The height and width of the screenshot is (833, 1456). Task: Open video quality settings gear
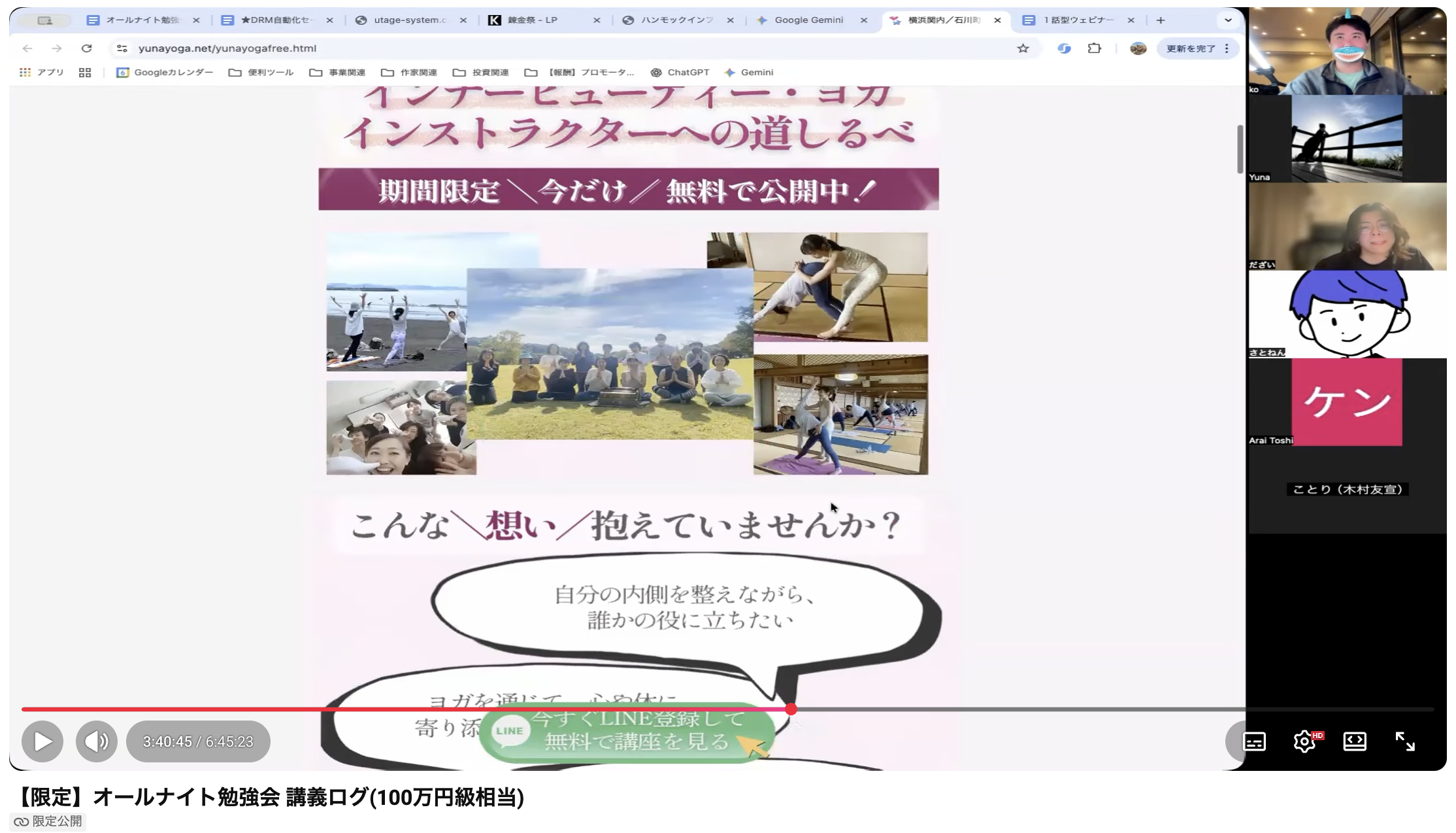1304,741
